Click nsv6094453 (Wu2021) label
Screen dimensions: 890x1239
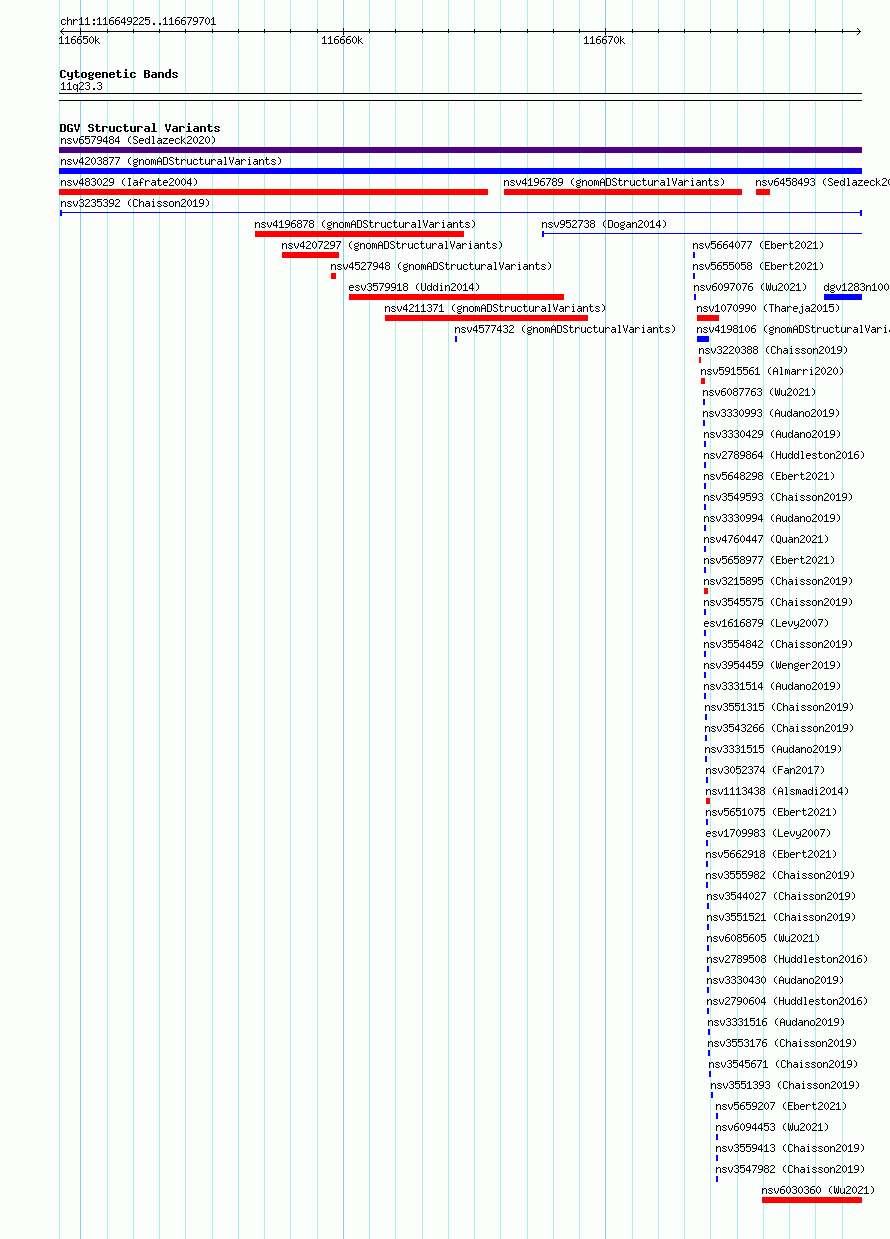tap(772, 1127)
